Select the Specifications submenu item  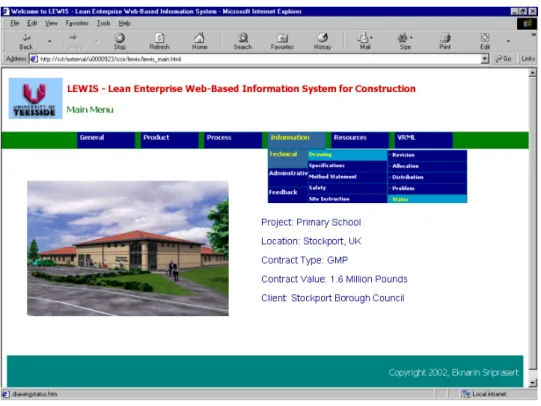point(347,166)
